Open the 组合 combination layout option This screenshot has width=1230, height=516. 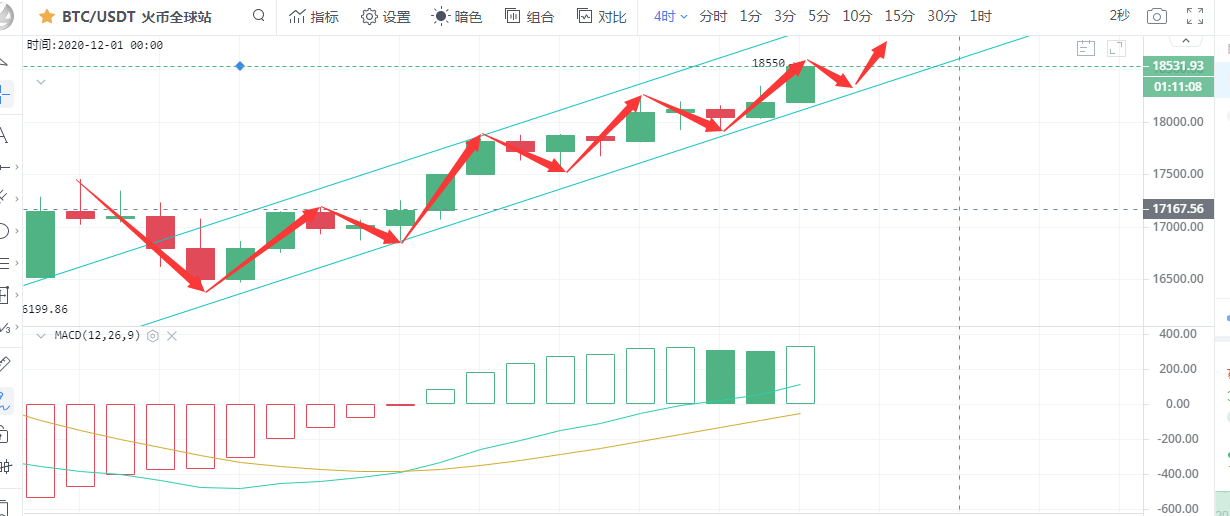click(x=529, y=17)
